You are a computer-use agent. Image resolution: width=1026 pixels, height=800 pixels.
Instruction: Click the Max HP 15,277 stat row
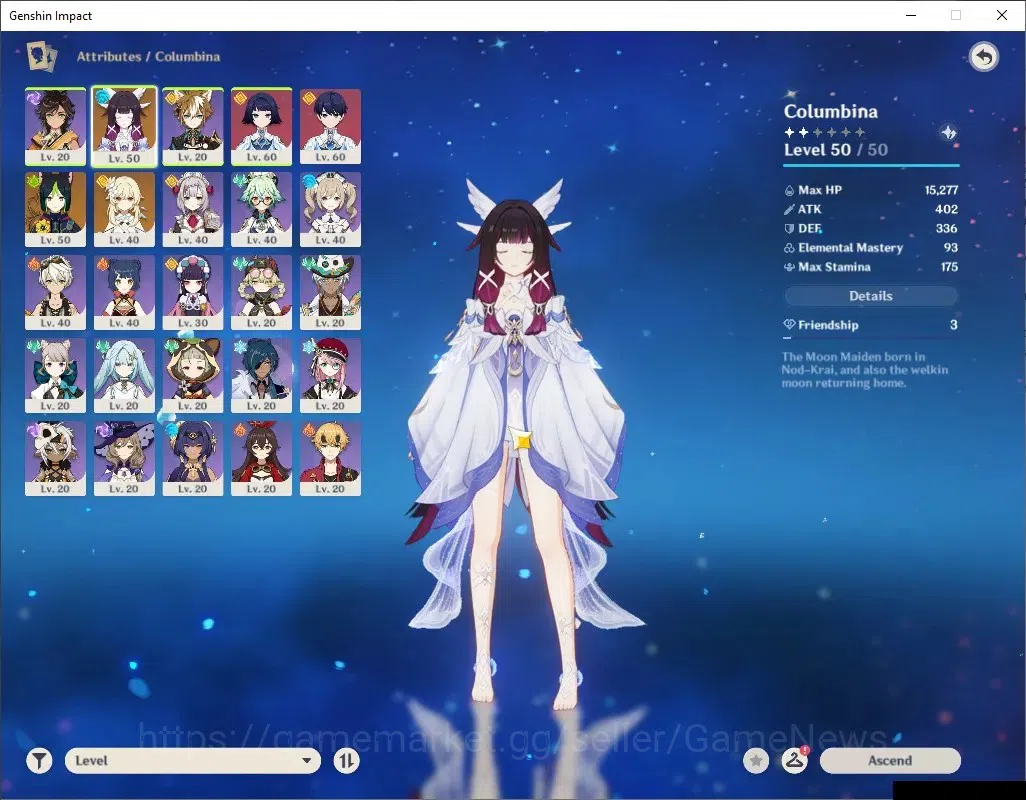870,190
